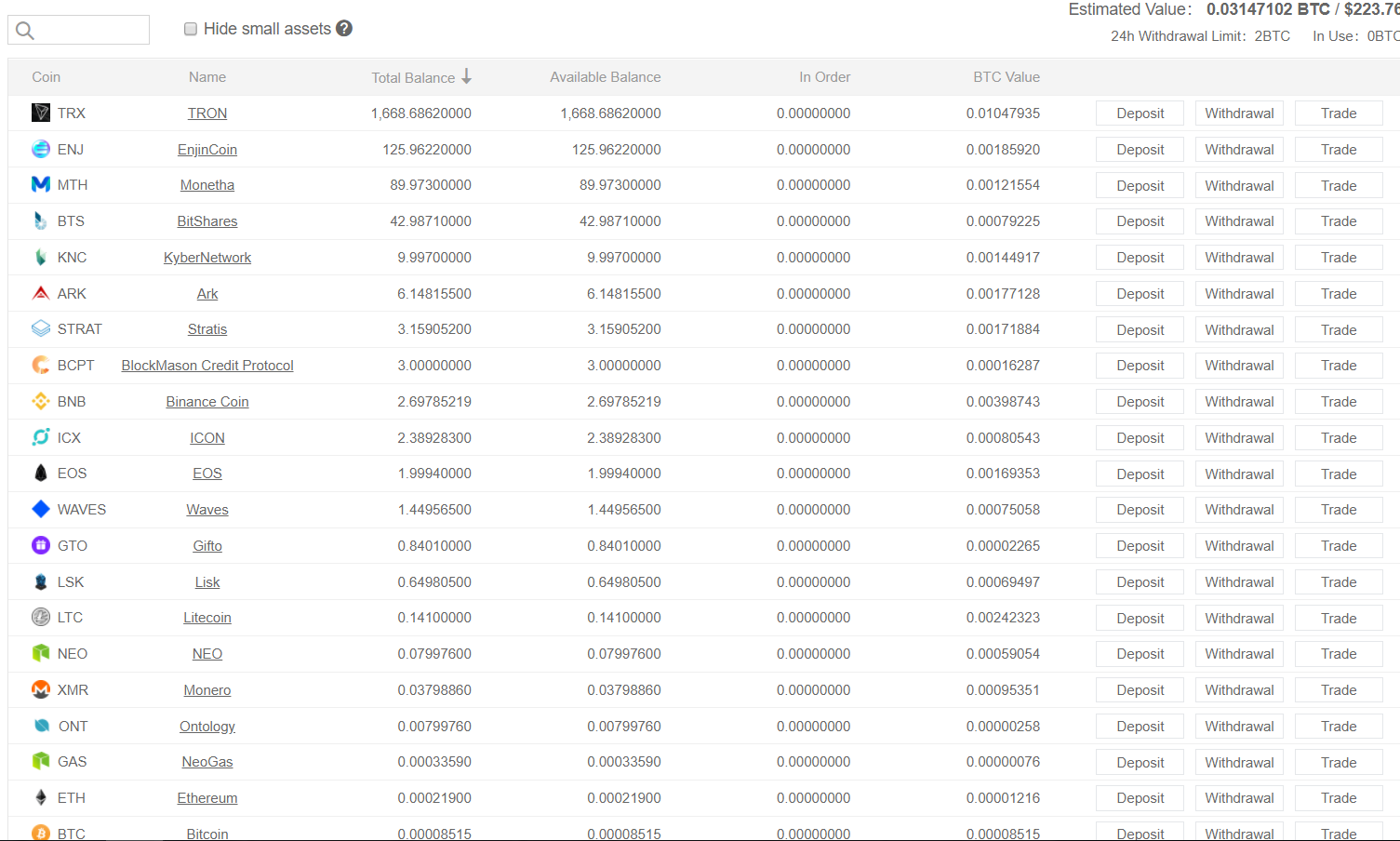Click Deposit button for ETH
1400x841 pixels.
(1140, 798)
